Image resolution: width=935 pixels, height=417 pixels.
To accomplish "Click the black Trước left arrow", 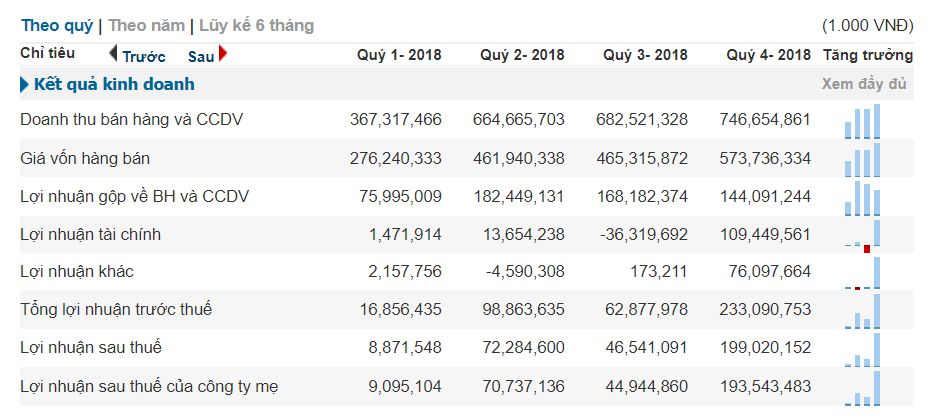I will coord(113,54).
